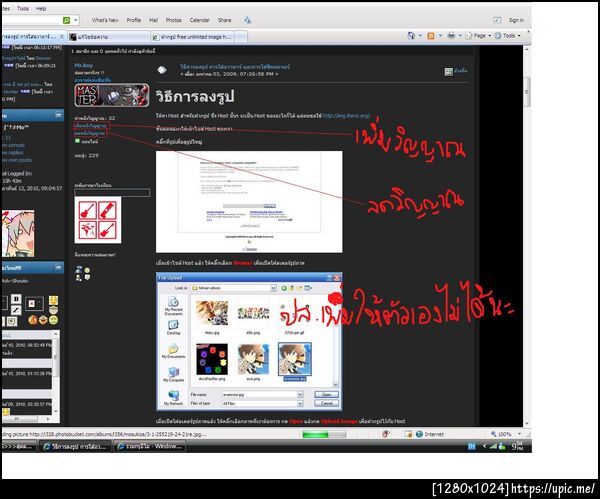Click the RSS feeds icon
This screenshot has height=499, width=600.
431,36
